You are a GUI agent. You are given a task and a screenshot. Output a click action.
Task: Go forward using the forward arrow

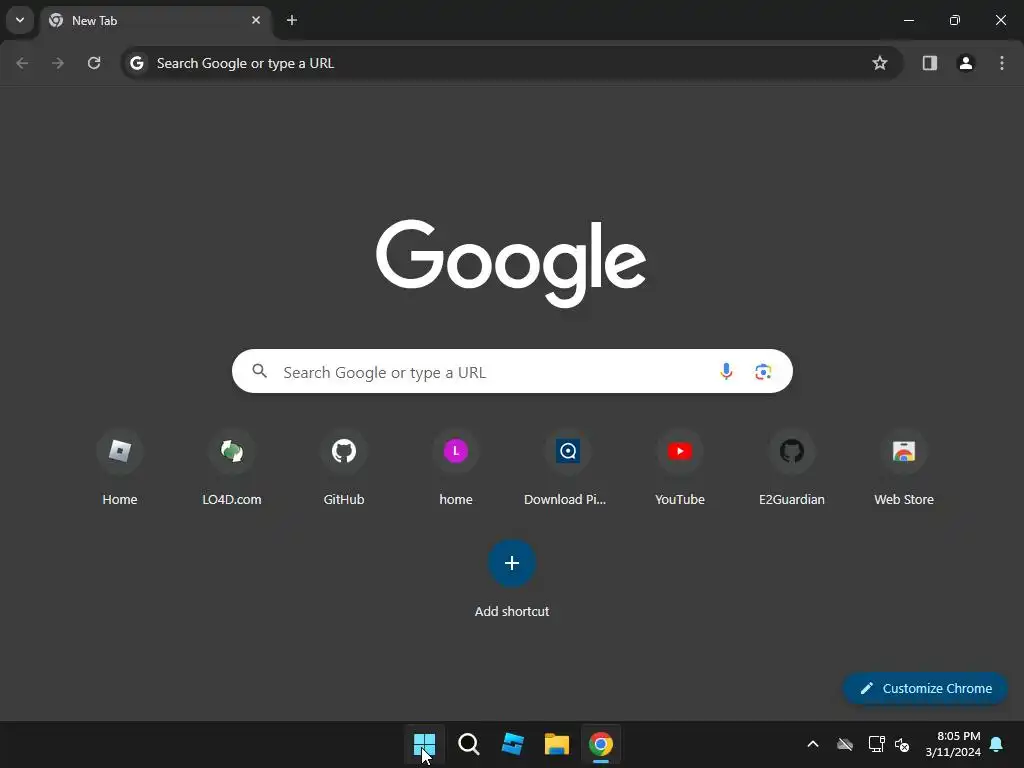tap(58, 63)
